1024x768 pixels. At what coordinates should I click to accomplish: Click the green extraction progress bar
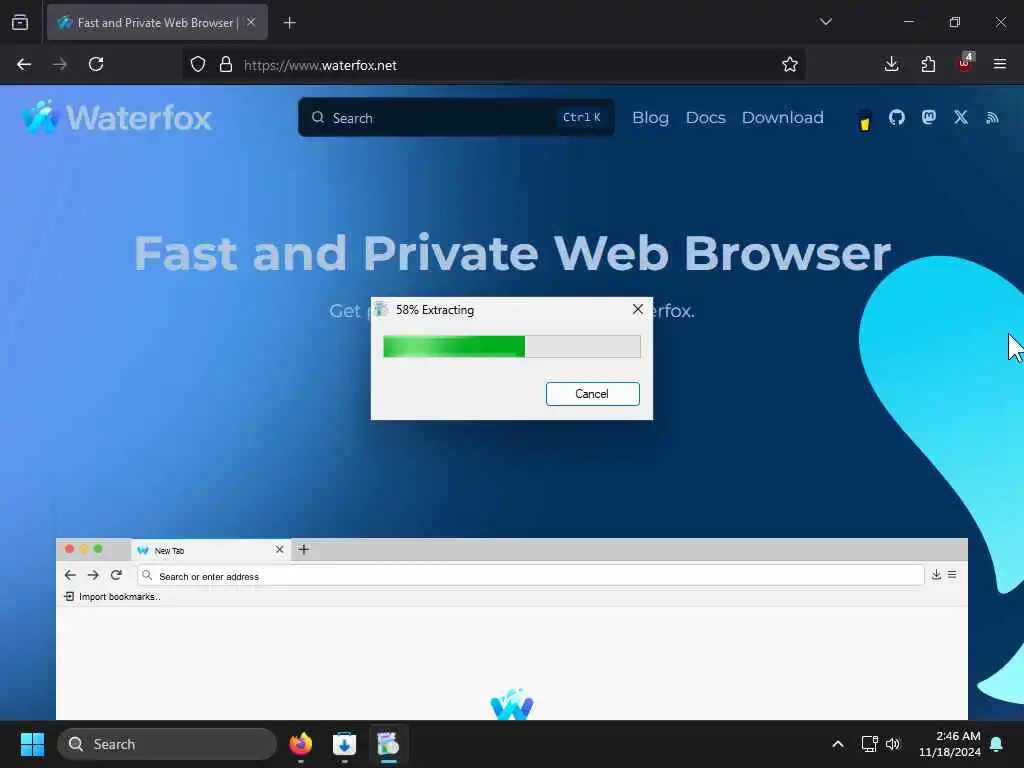(512, 346)
